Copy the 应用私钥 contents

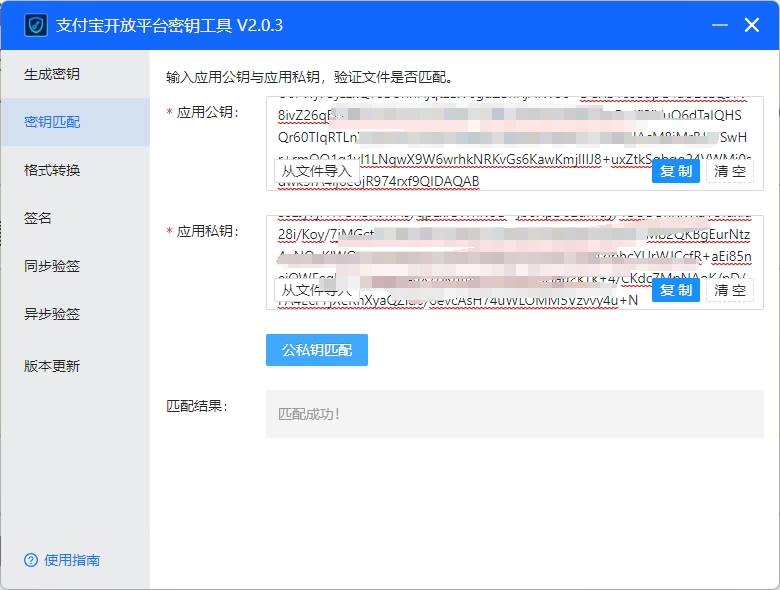(676, 290)
